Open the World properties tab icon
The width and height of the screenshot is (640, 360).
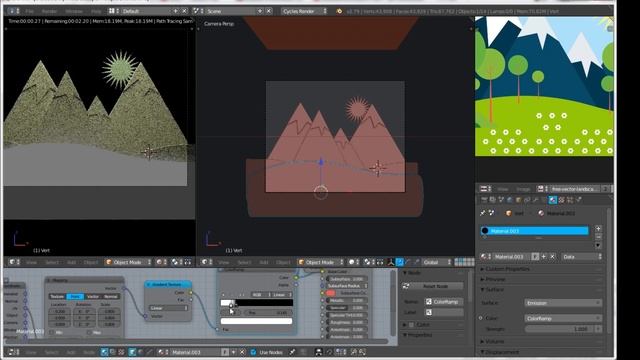510,200
